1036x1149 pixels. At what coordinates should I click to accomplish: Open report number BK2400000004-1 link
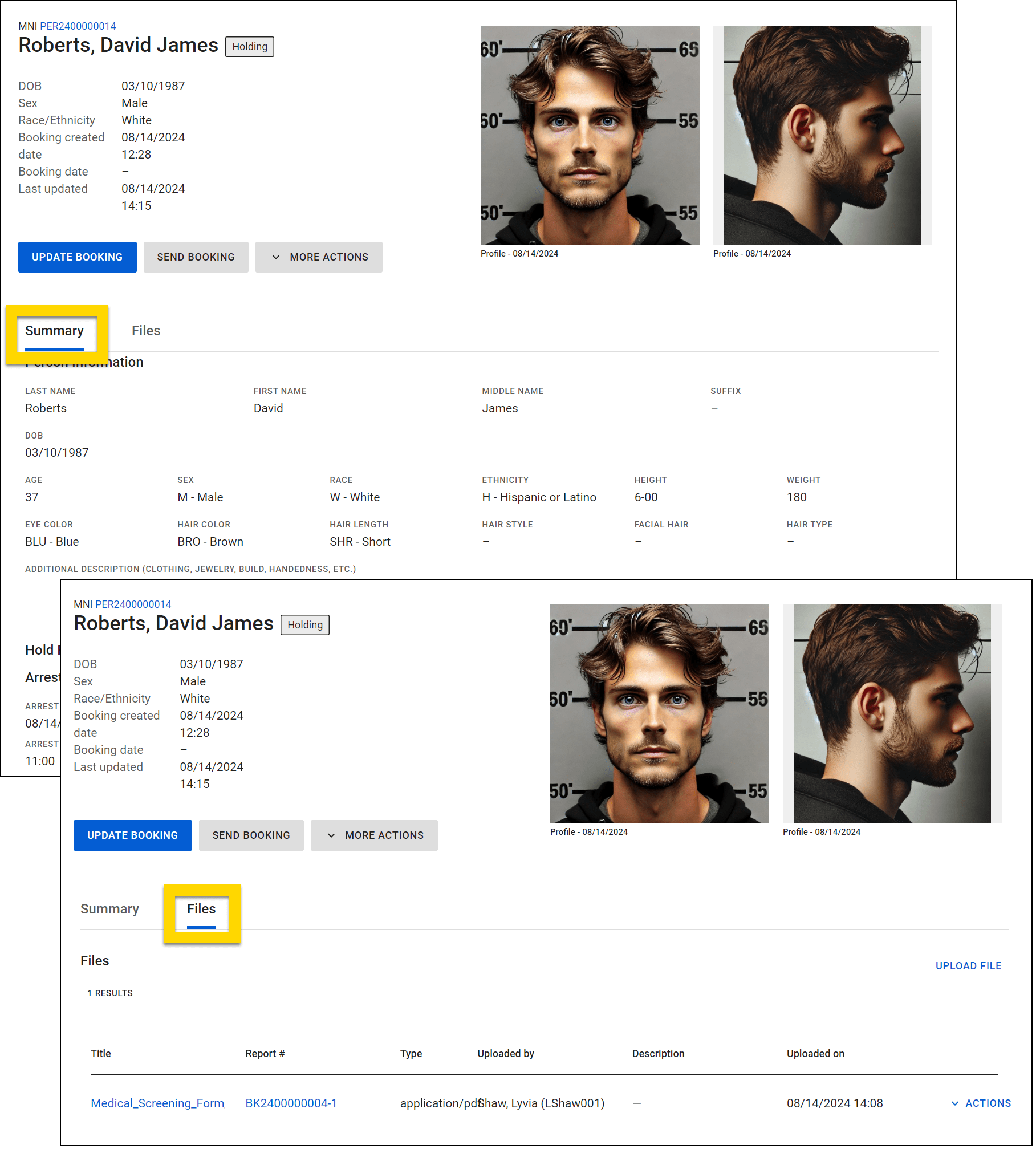click(291, 1103)
